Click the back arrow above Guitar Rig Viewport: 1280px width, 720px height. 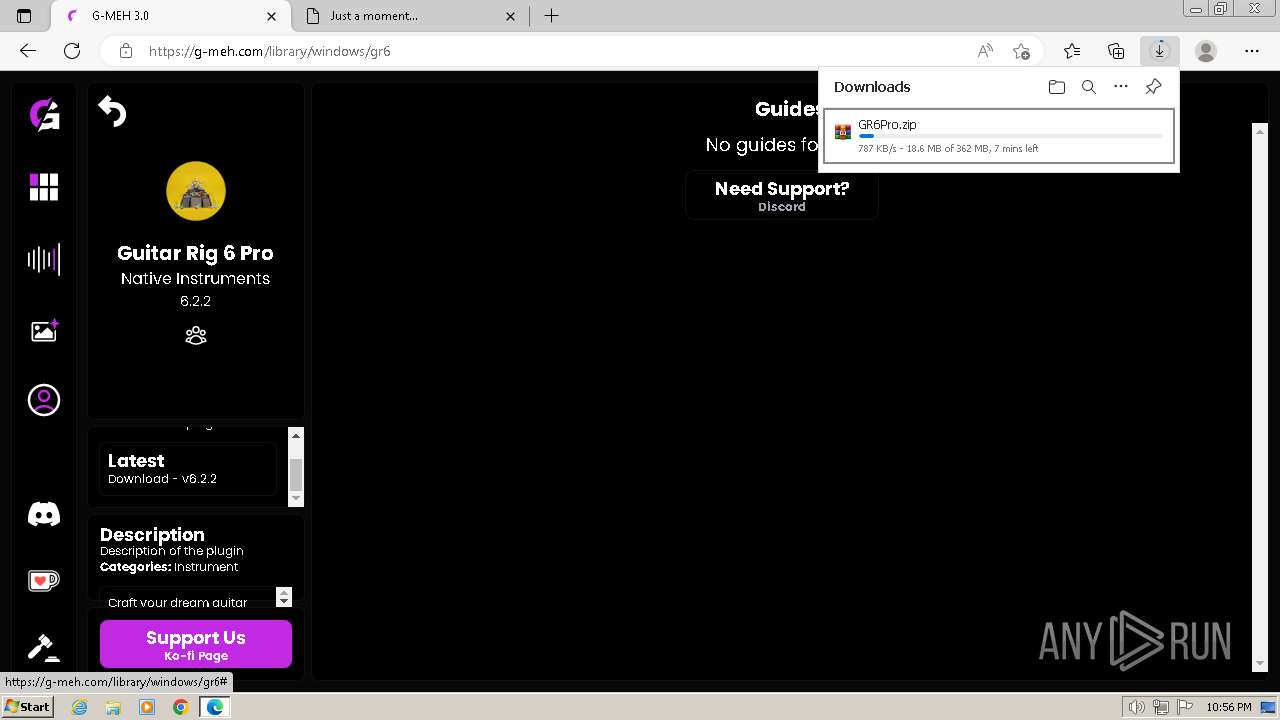tap(112, 112)
